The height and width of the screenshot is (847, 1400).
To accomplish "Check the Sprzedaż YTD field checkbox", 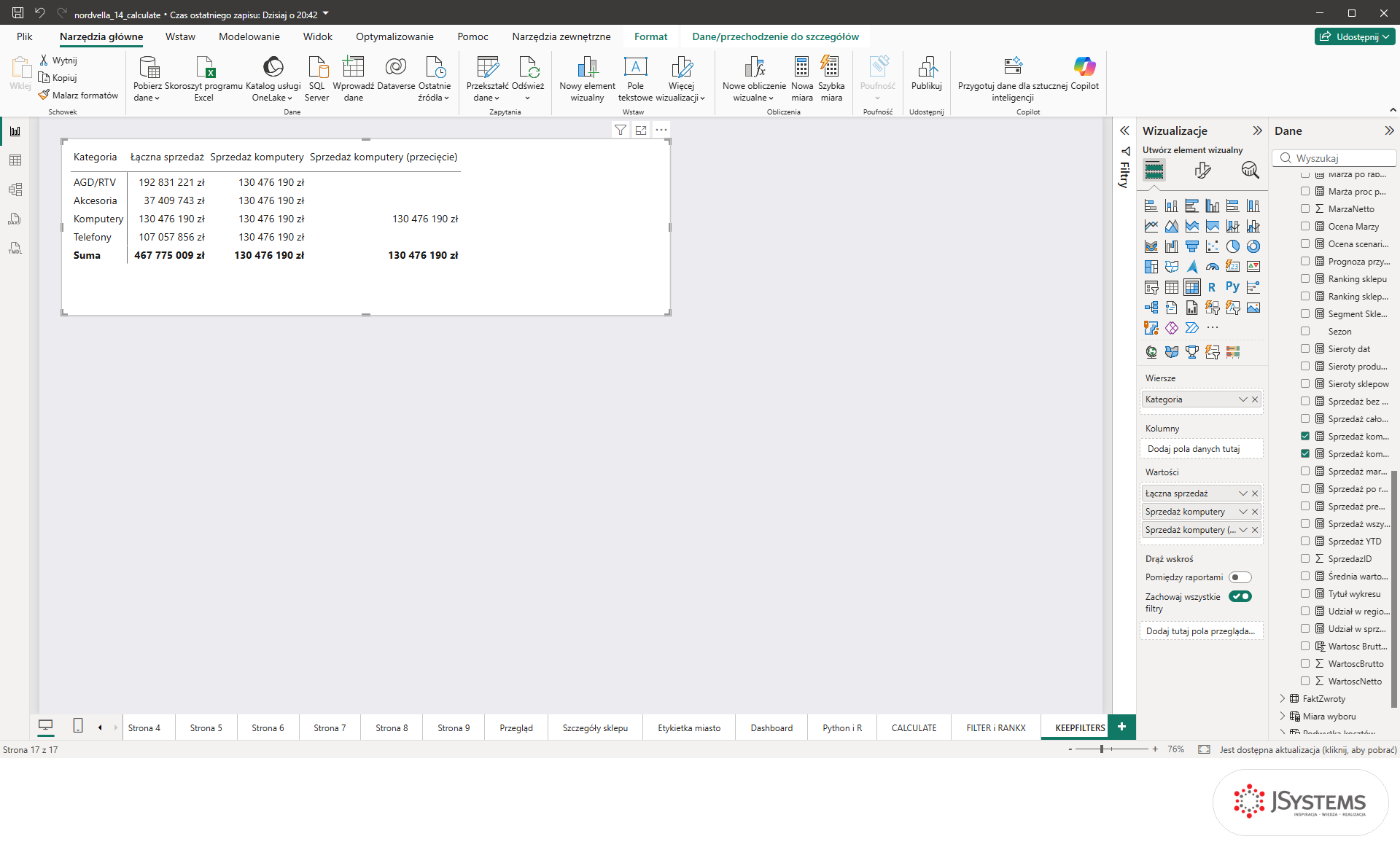I will tap(1305, 541).
